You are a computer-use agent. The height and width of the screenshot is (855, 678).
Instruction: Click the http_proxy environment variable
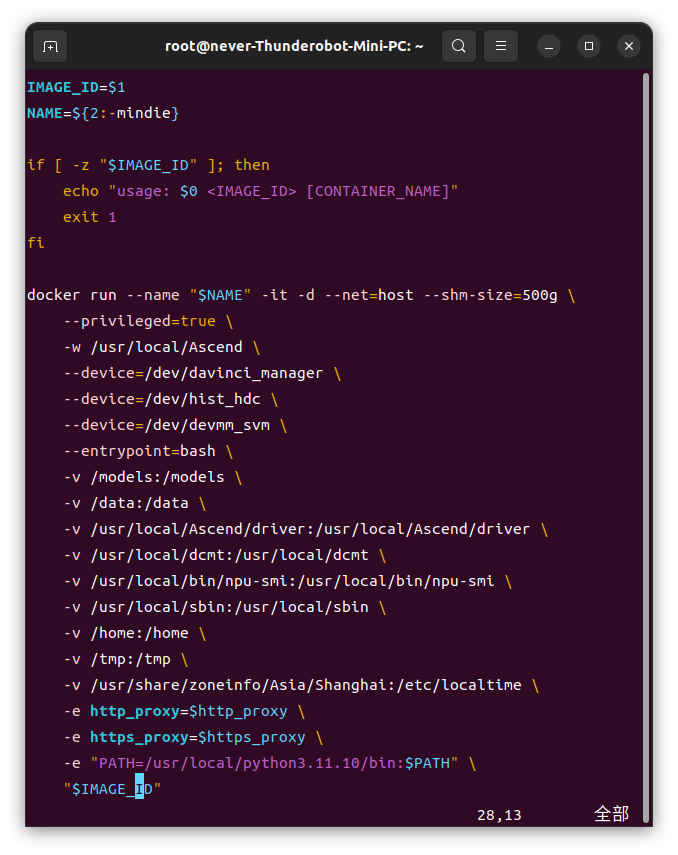135,711
